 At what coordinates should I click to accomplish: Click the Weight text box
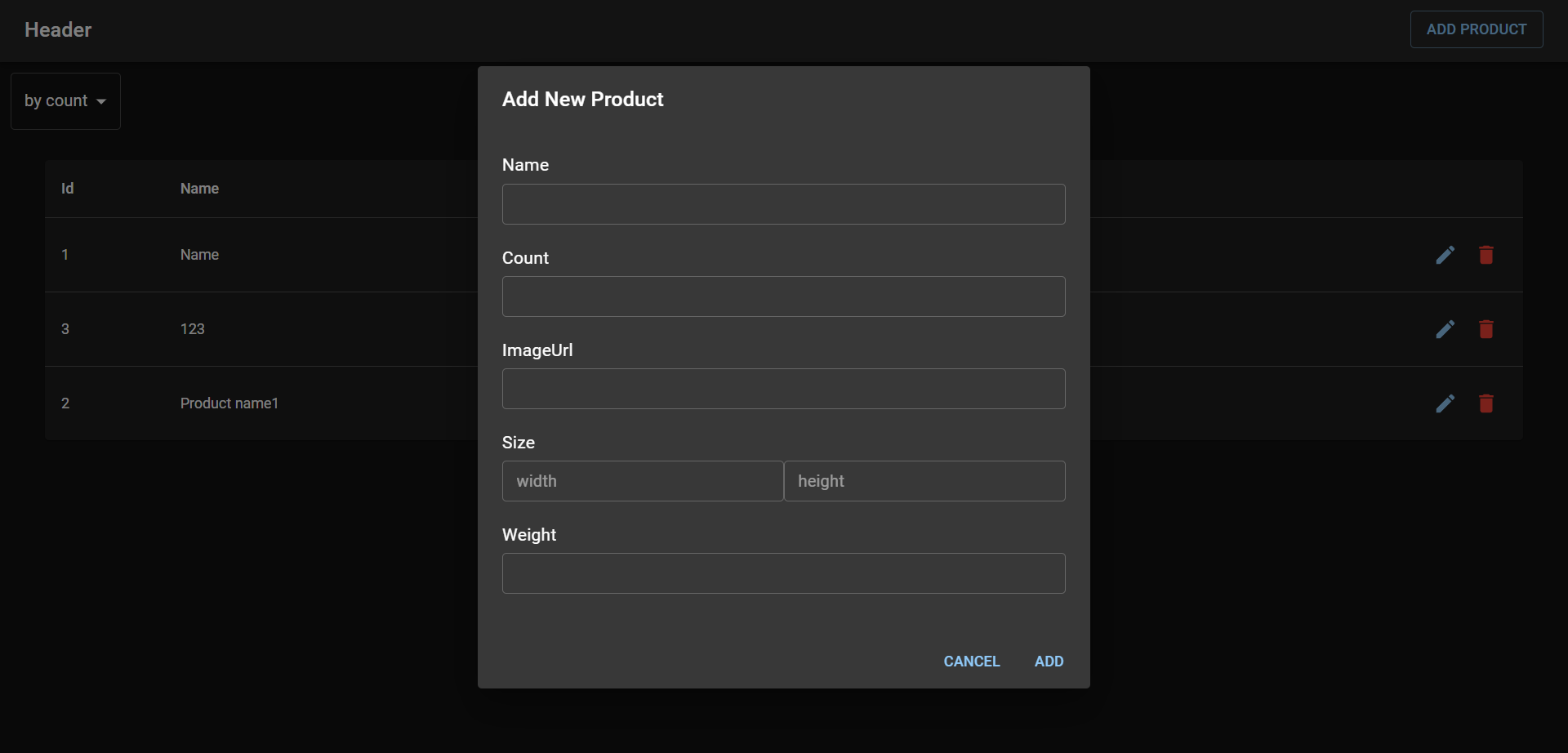[x=783, y=573]
